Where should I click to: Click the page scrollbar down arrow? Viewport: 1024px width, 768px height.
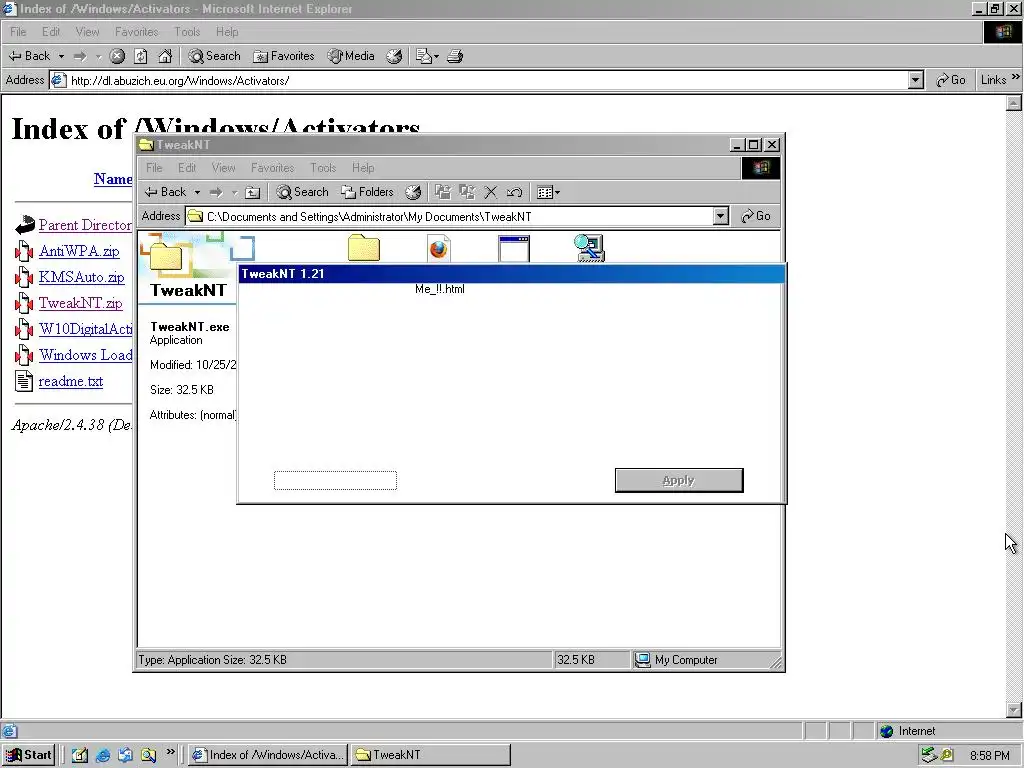[1014, 710]
